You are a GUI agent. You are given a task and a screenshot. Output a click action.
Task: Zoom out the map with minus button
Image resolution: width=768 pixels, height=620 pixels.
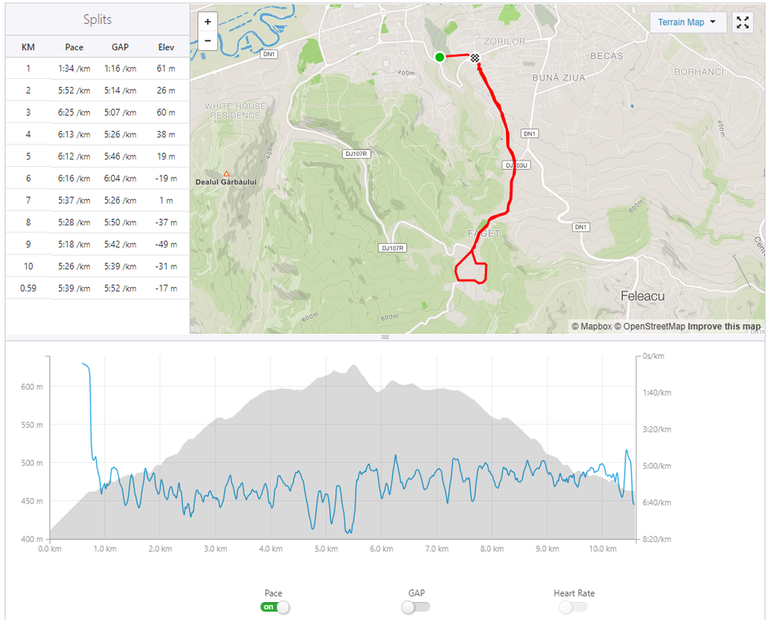208,41
